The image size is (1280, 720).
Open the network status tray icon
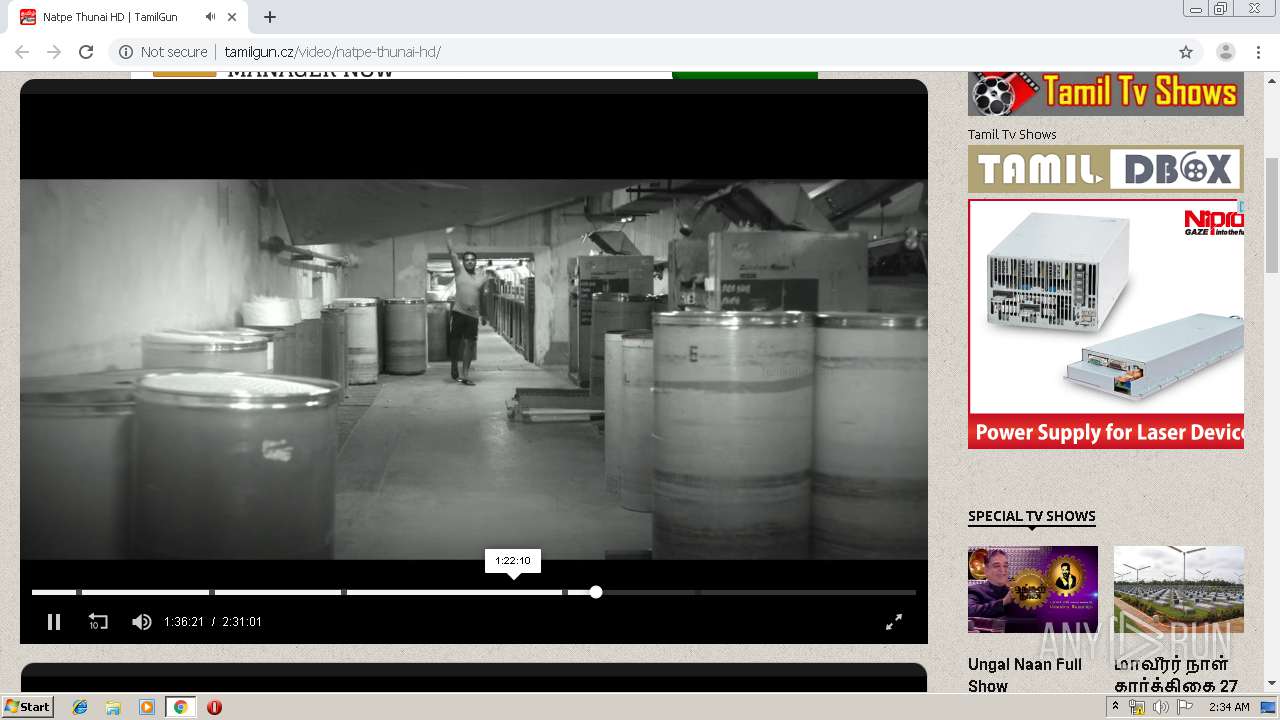pyautogui.click(x=1137, y=707)
